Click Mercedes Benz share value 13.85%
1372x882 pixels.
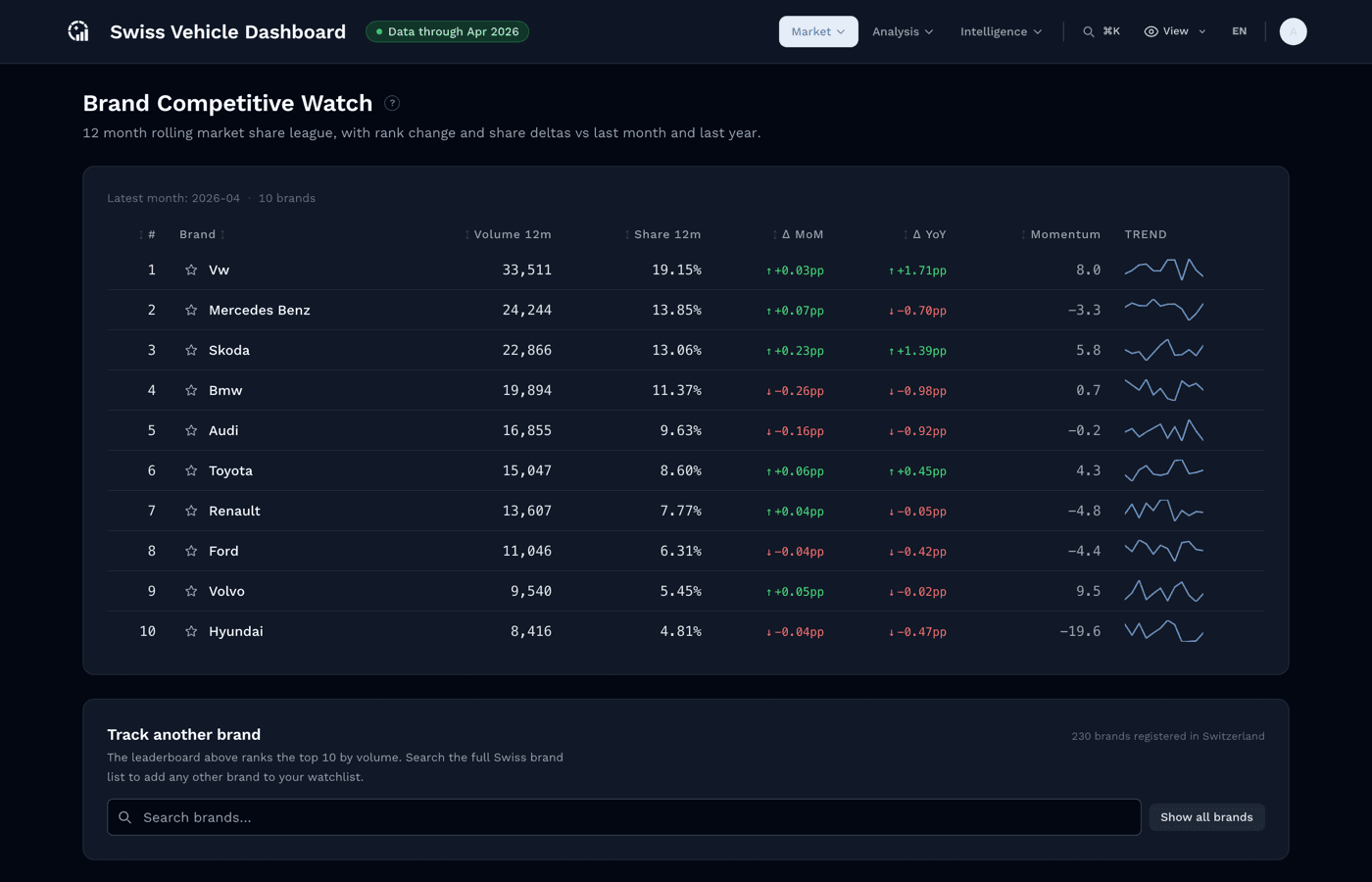[677, 310]
